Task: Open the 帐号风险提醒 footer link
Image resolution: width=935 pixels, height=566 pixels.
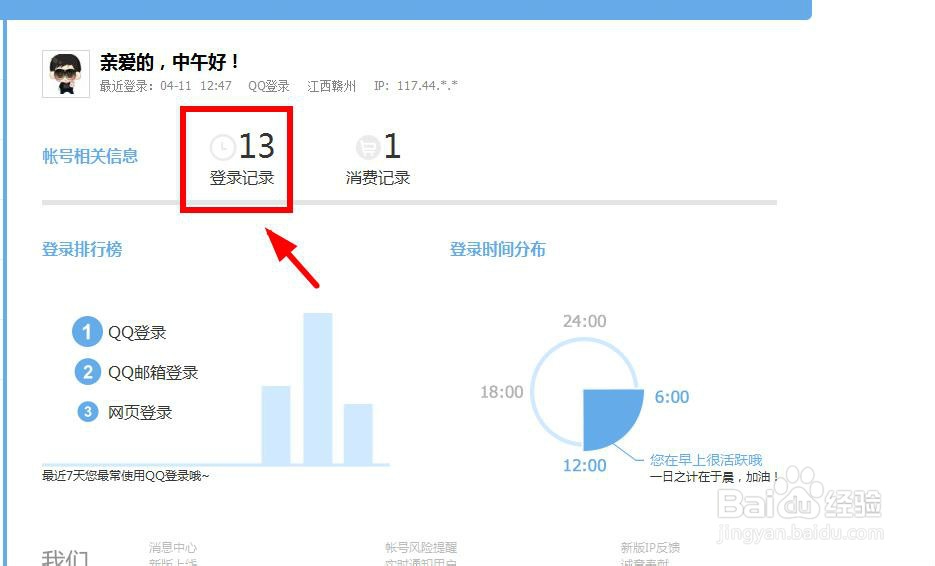Action: click(x=421, y=548)
